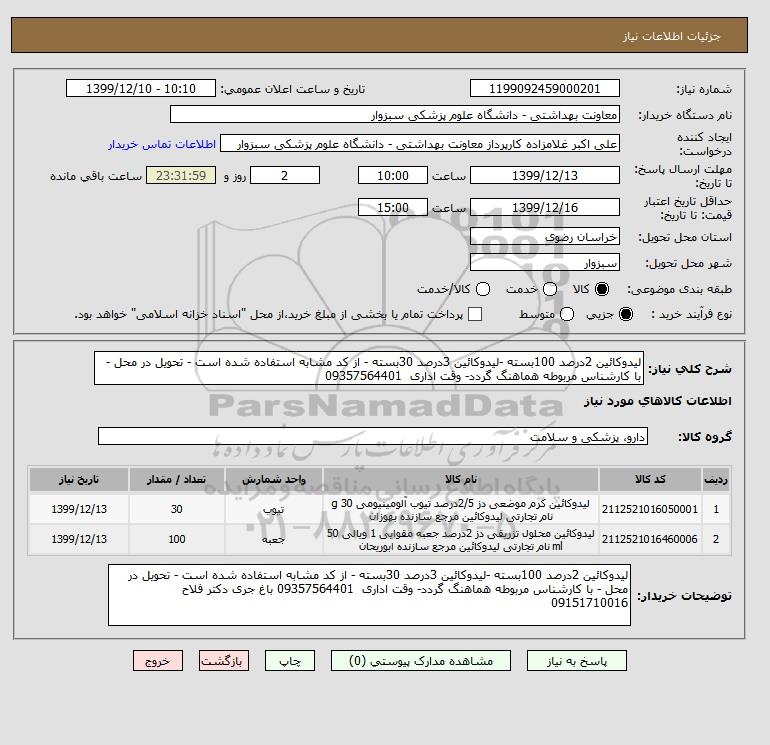
Task: Click the تیوب unit cell
Action: [x=274, y=509]
